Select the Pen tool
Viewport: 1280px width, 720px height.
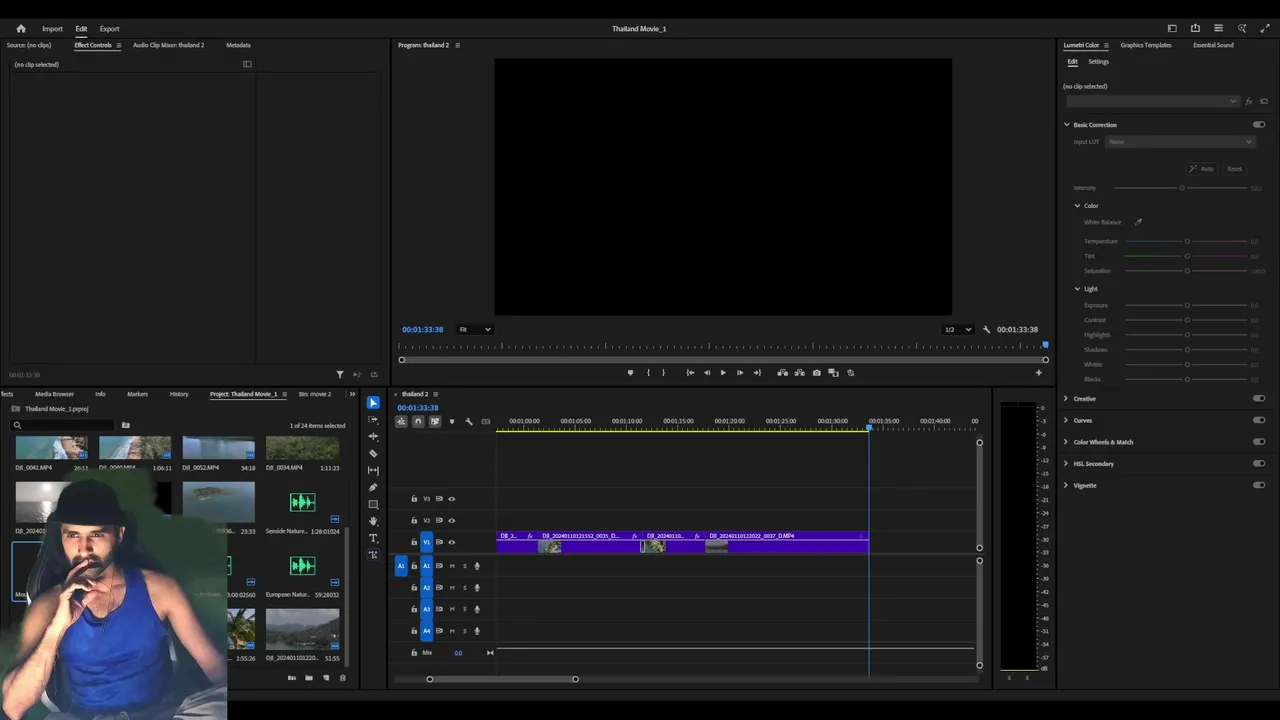373,487
